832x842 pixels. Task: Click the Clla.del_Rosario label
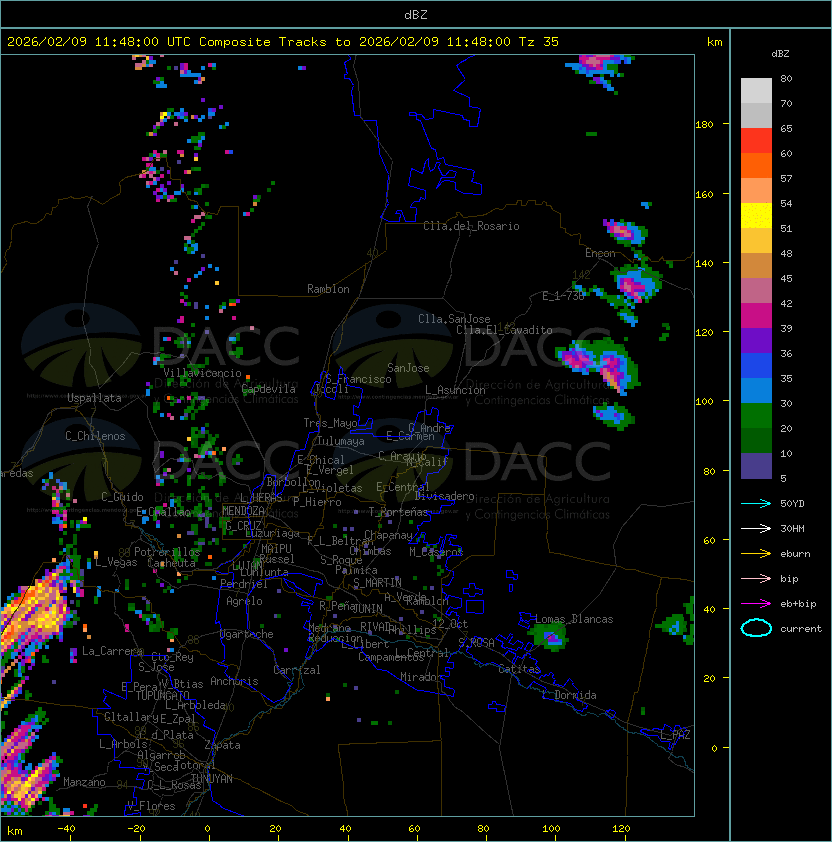(471, 226)
